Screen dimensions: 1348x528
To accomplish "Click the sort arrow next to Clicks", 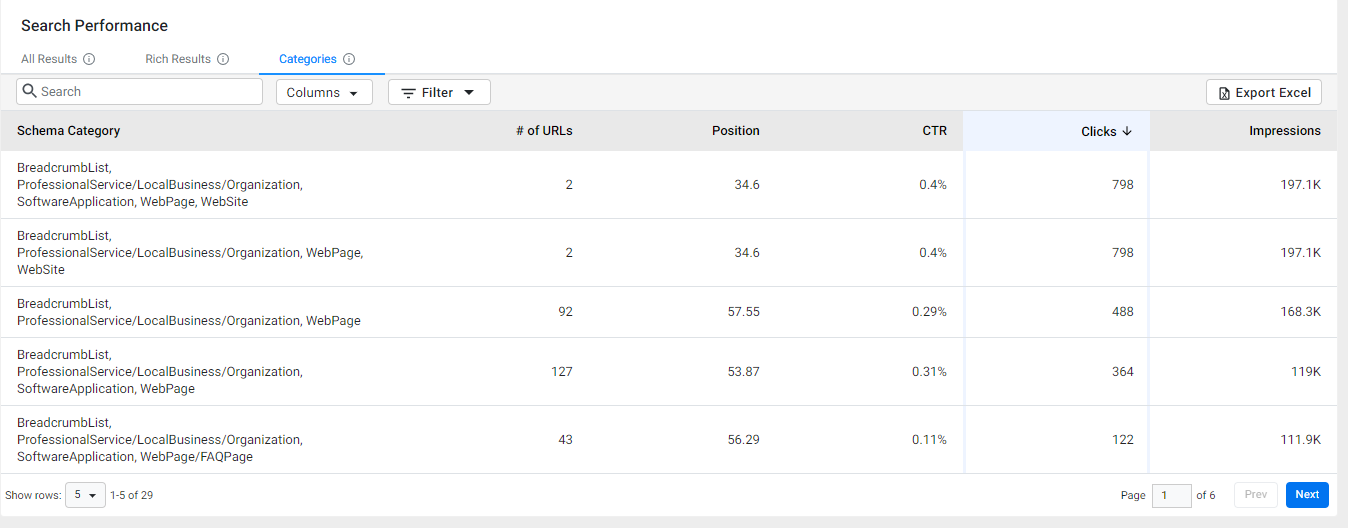I will point(1127,131).
